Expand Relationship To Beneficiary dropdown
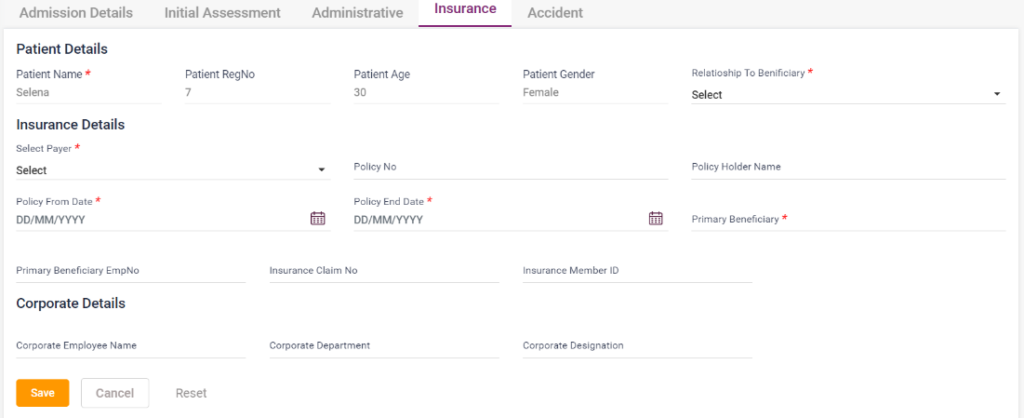 847,95
